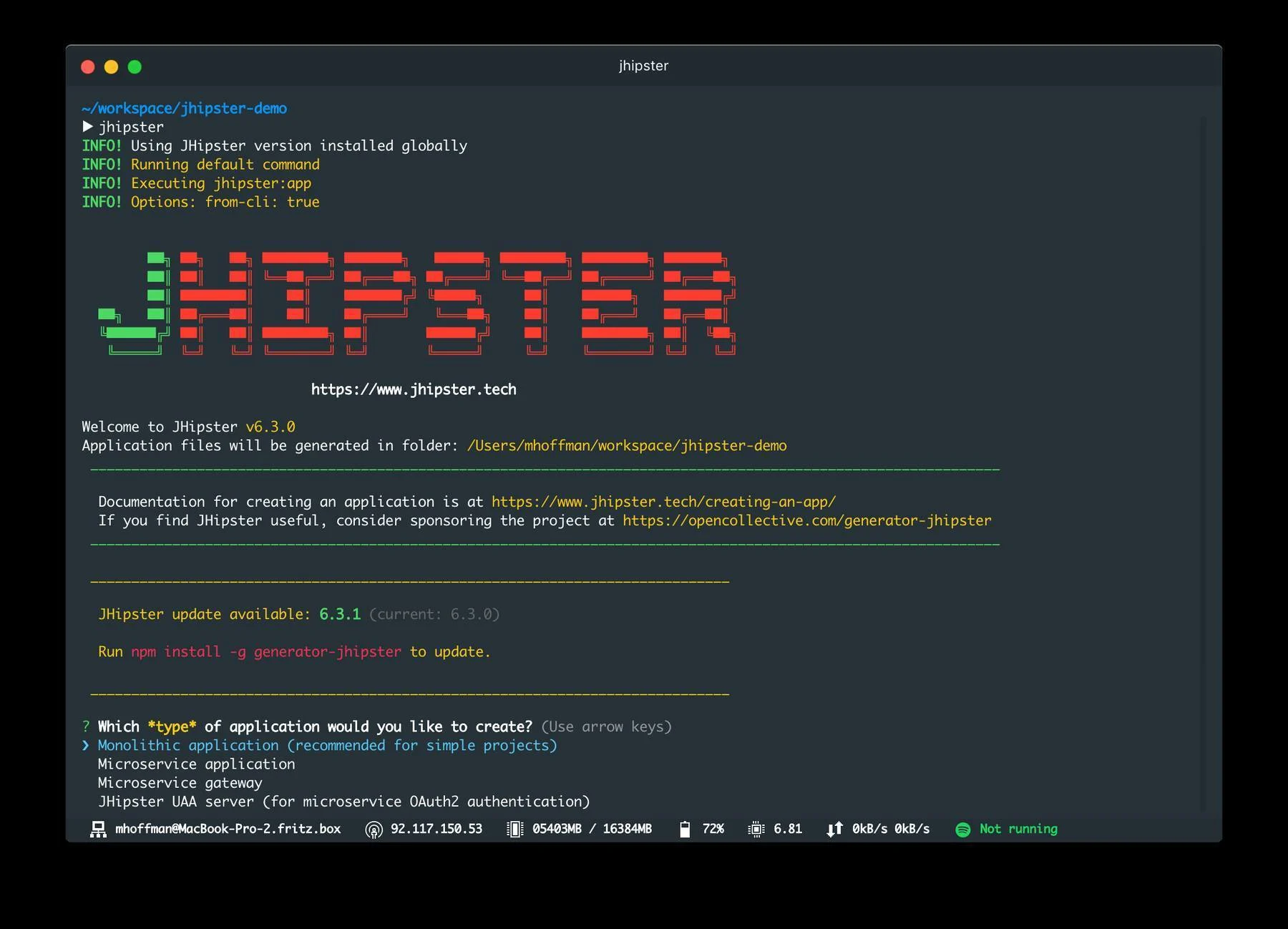1288x929 pixels.
Task: Click the network up/down arrows icon
Action: (835, 829)
